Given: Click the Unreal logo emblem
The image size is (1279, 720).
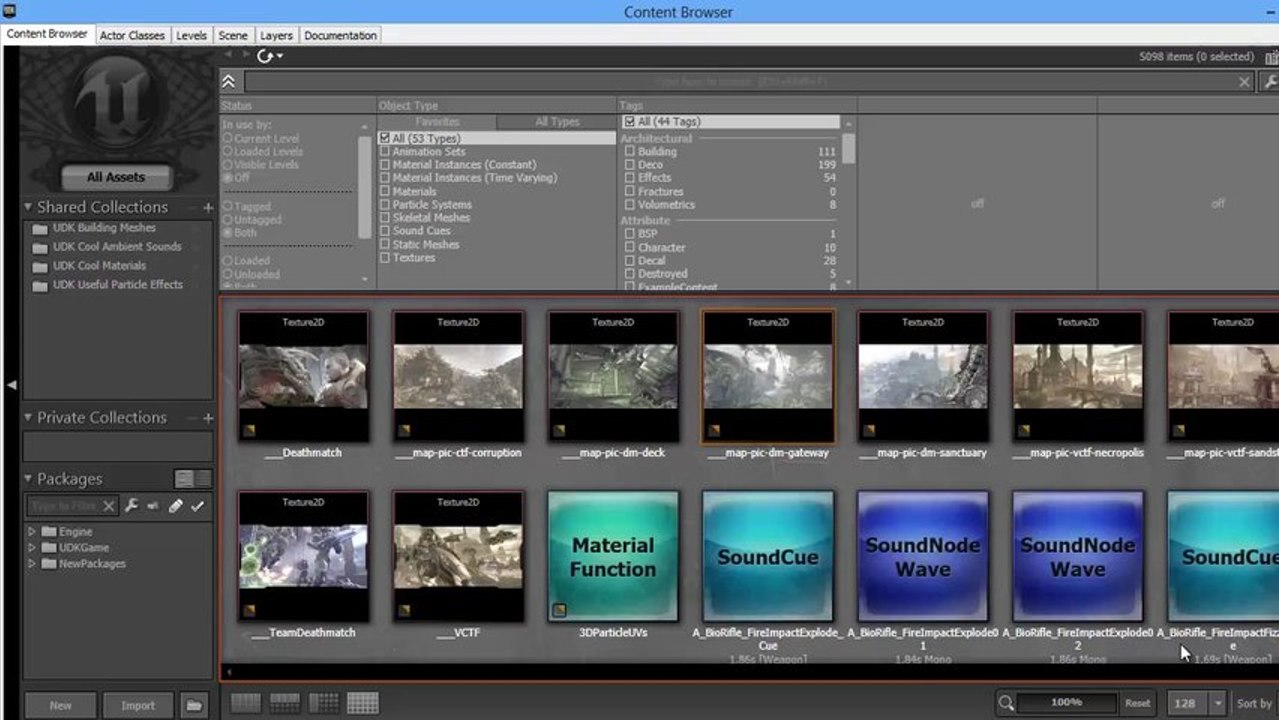Looking at the screenshot, I should tap(116, 106).
